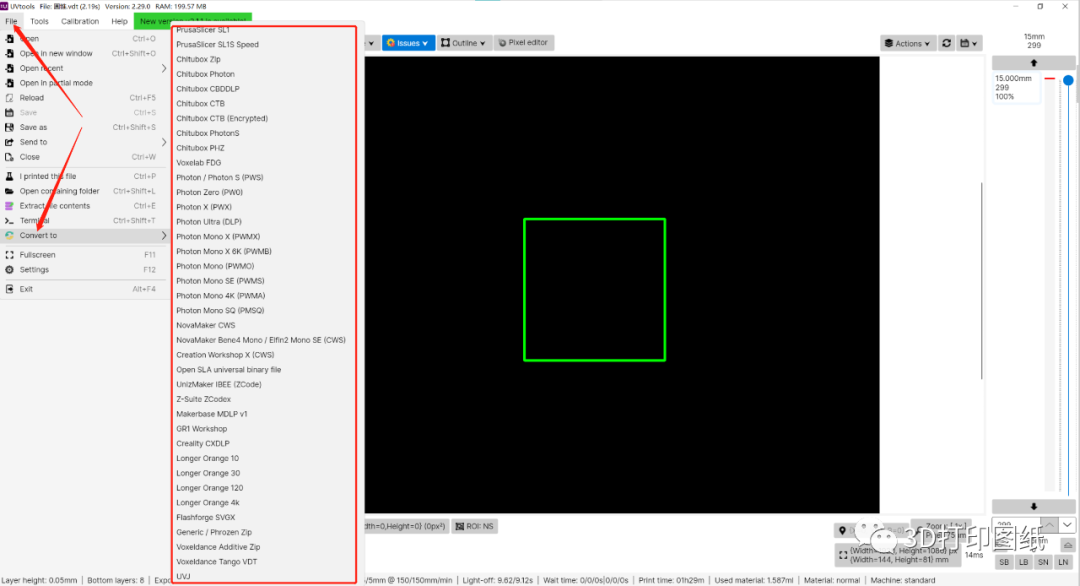Click Reload in the File menu
Screen dimensions: 1080x586
[32, 98]
